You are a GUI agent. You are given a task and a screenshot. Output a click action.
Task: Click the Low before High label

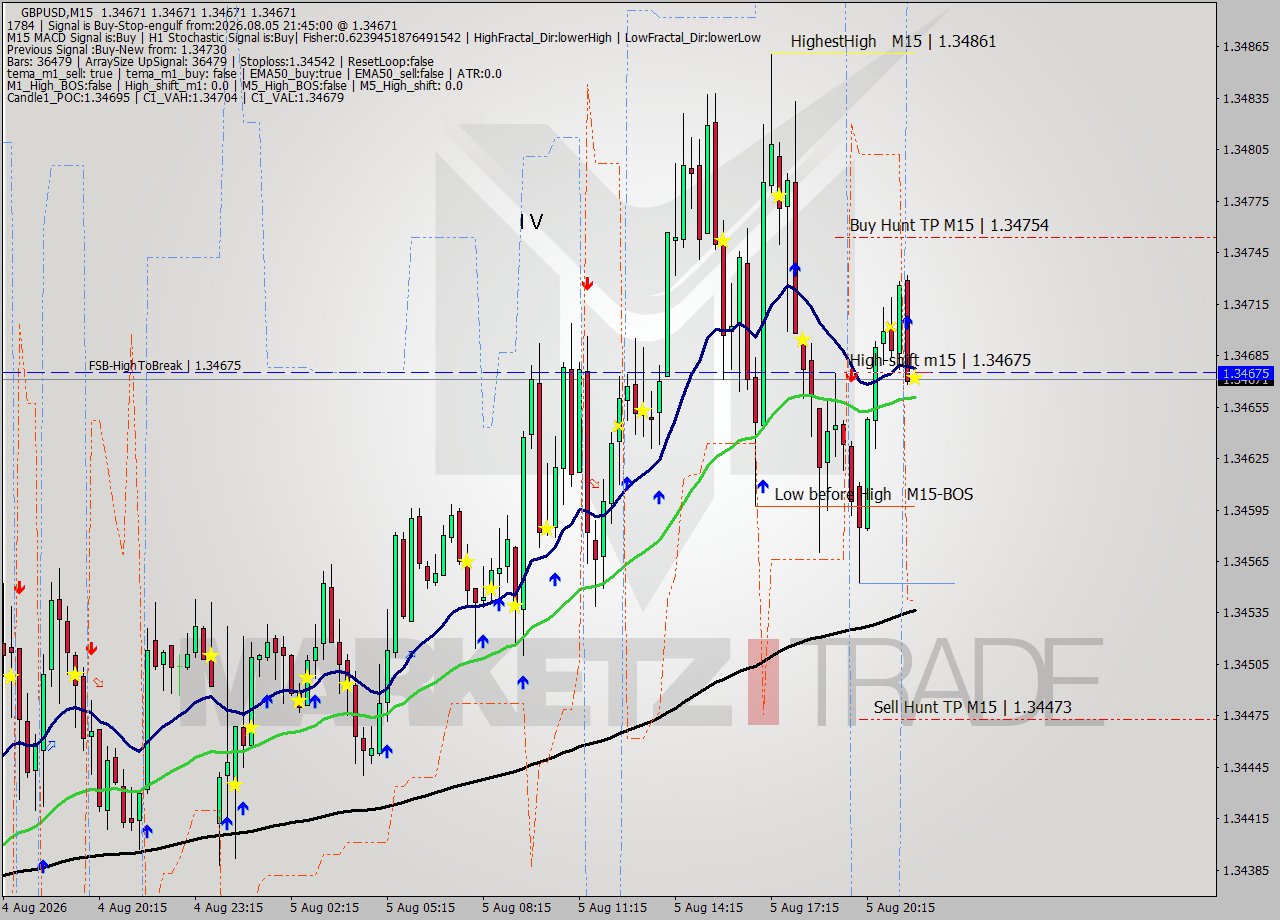(832, 494)
